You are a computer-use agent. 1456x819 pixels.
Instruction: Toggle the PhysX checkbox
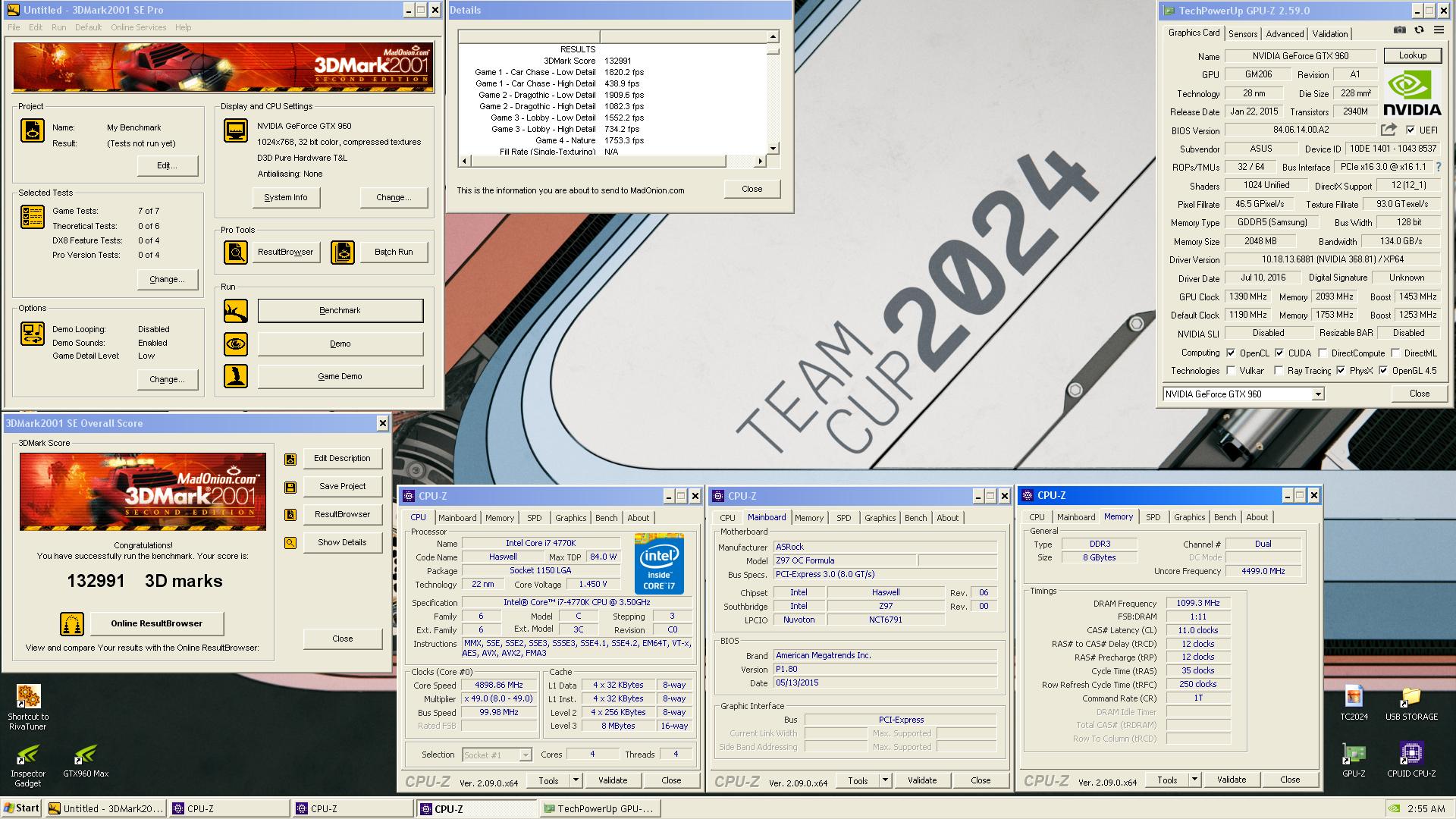[1341, 371]
